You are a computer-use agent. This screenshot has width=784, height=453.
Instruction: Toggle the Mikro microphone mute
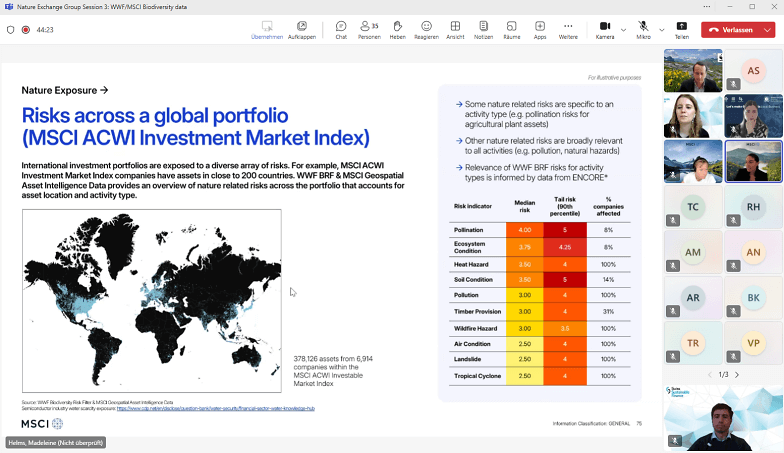click(643, 29)
